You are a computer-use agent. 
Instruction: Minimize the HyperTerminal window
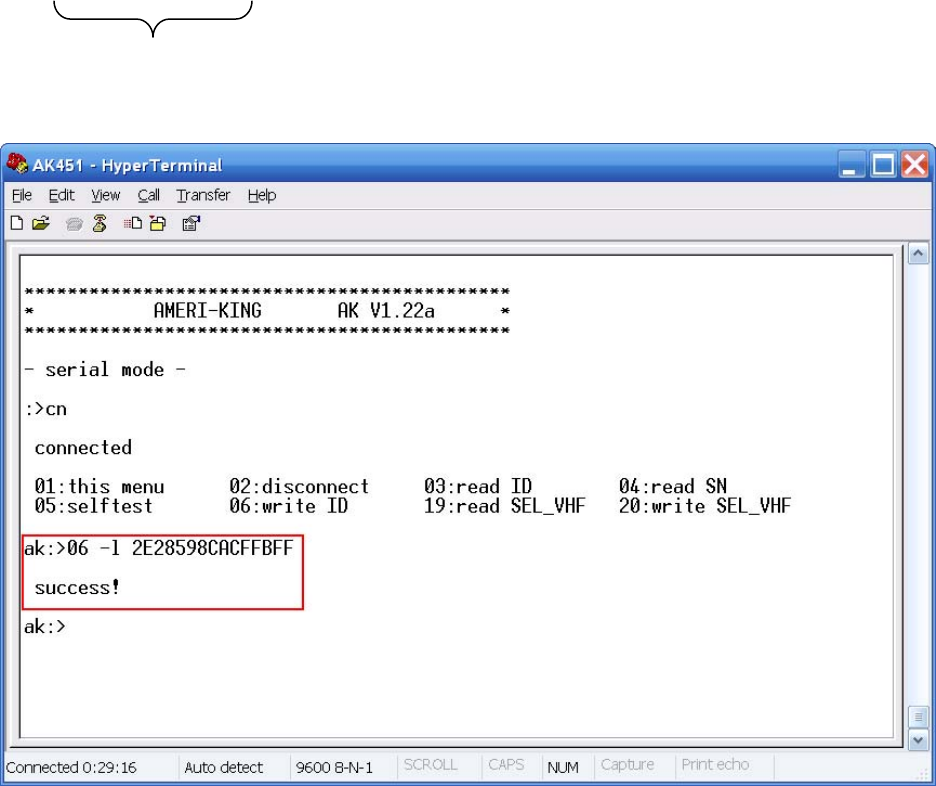point(853,164)
